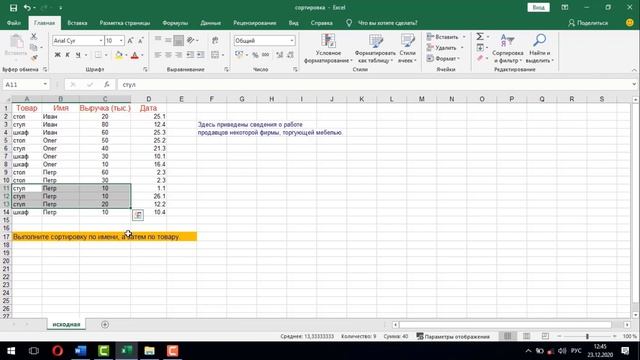Click the Удалить cells button

click(x=445, y=48)
